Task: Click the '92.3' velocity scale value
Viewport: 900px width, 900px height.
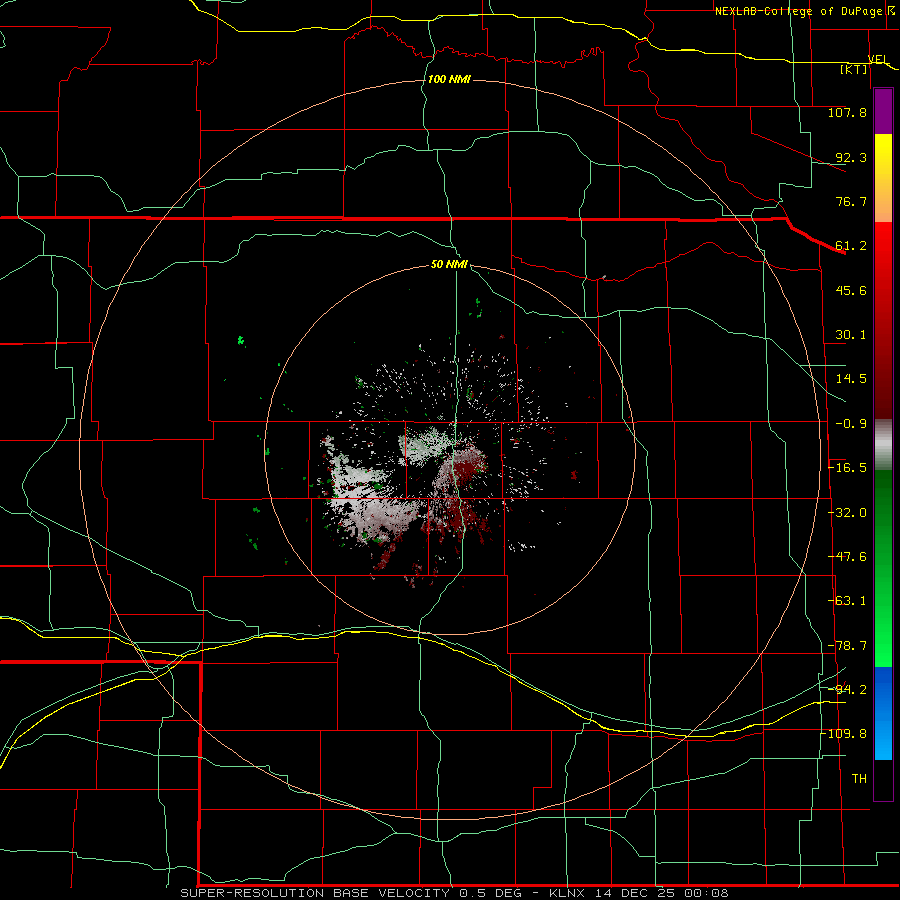Action: 851,157
